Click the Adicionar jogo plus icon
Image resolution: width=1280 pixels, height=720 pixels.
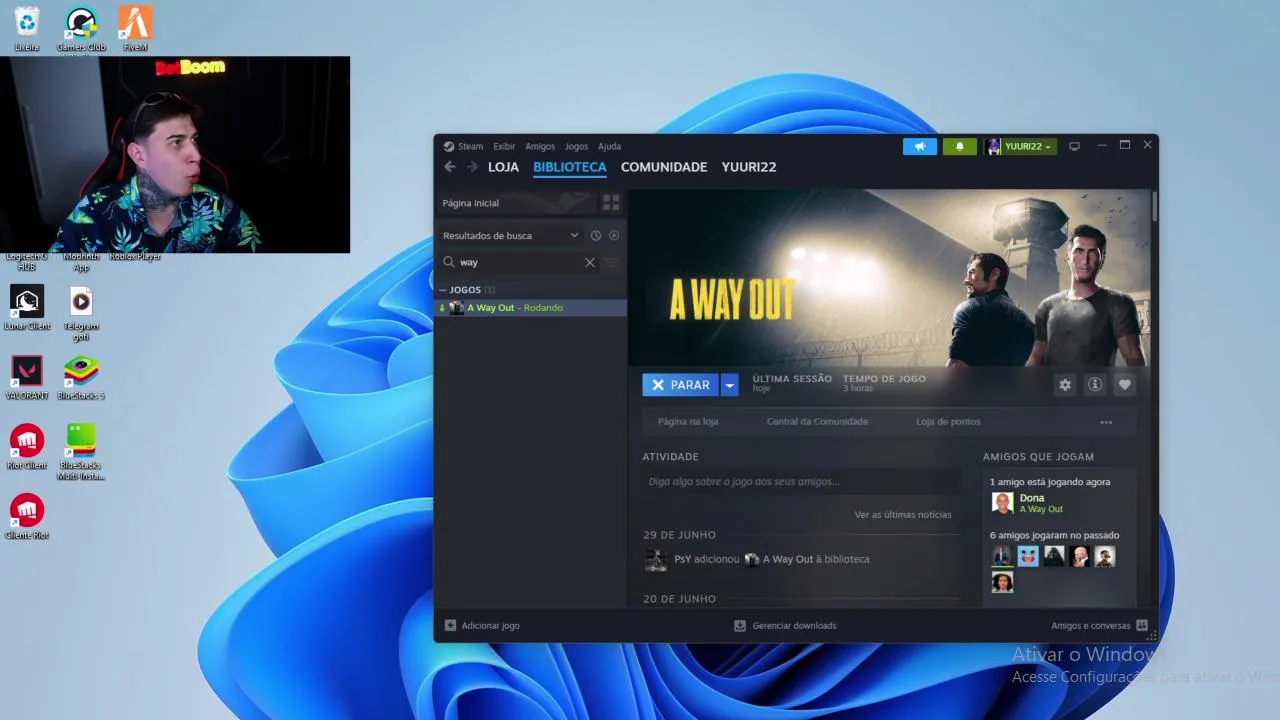point(450,625)
